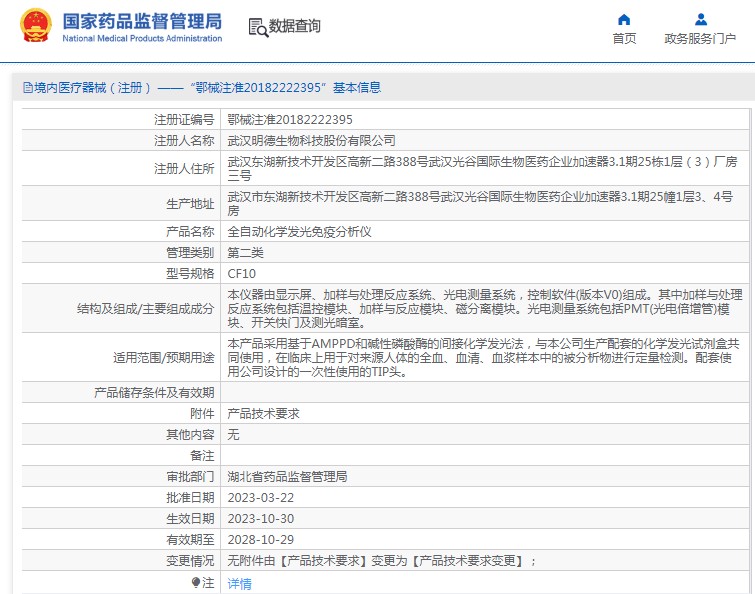Click the 审批部门 row label

190,477
